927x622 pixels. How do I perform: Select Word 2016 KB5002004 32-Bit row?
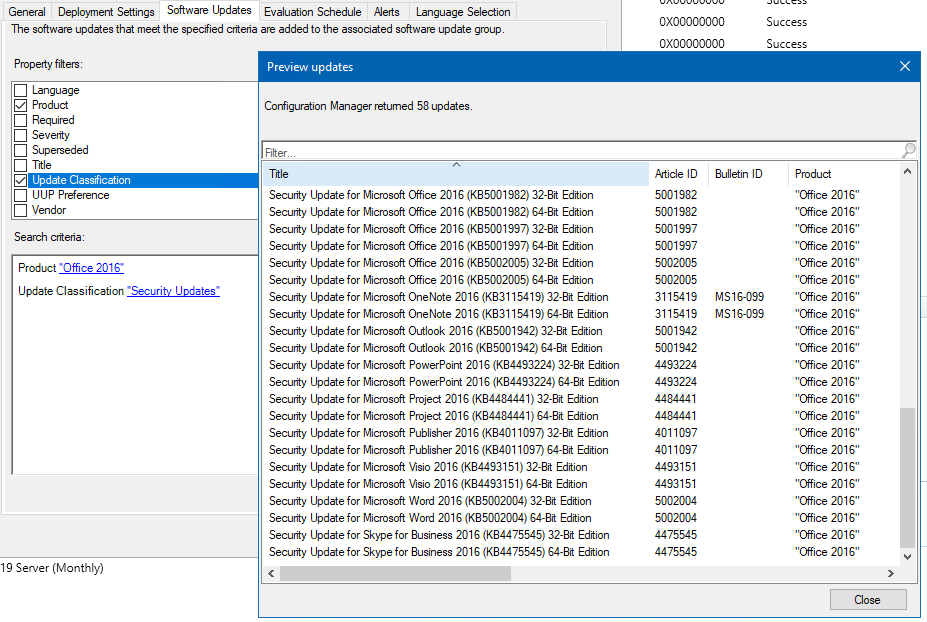coord(581,501)
